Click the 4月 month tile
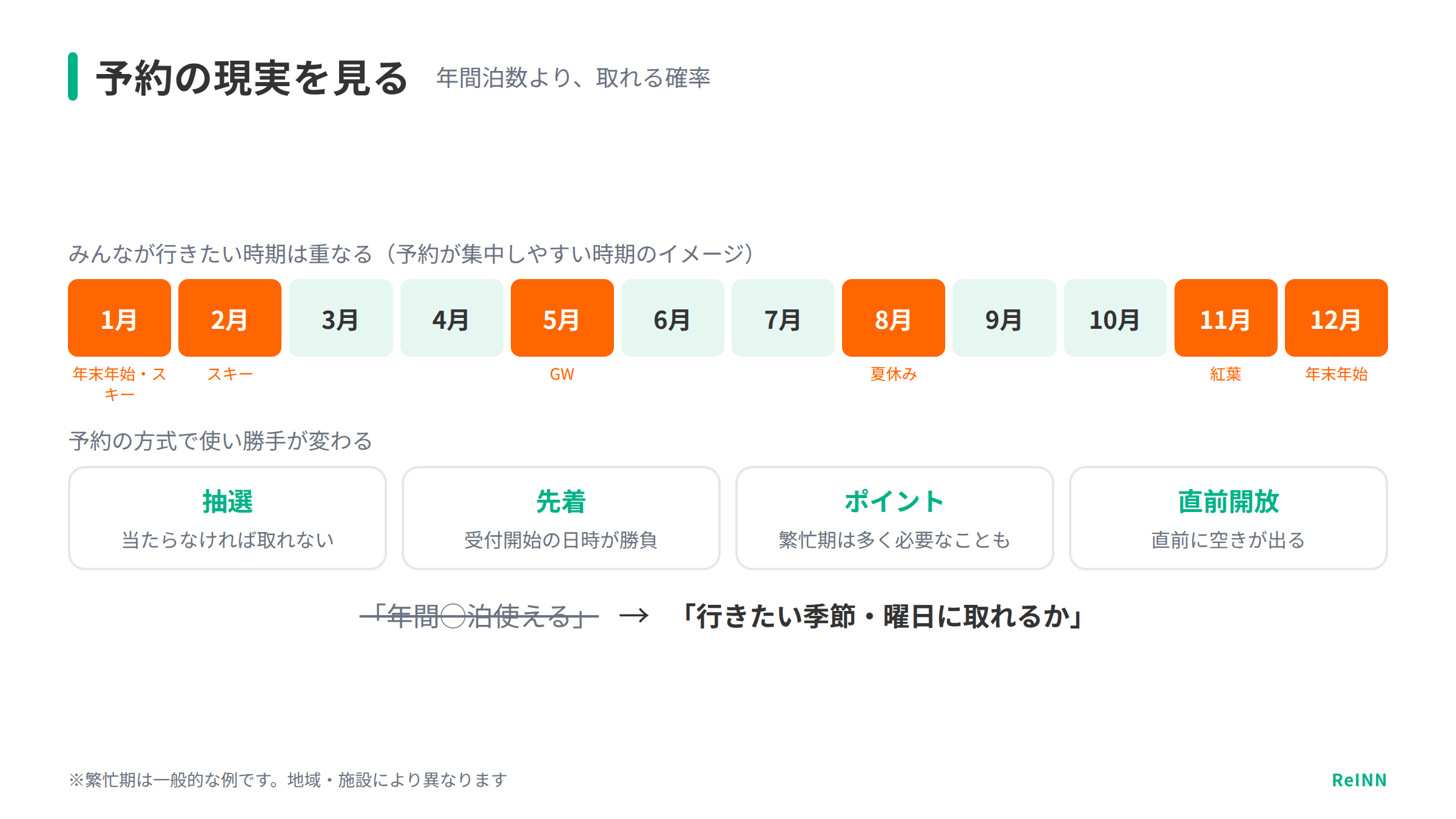 451,318
